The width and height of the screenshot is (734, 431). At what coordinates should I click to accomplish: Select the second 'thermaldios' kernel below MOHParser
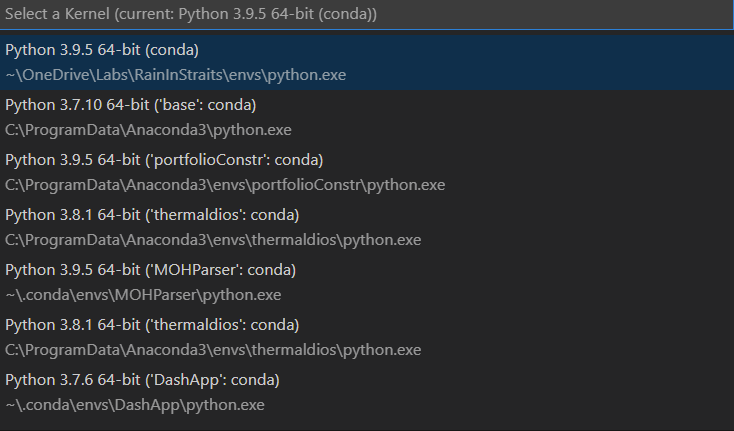pos(367,337)
